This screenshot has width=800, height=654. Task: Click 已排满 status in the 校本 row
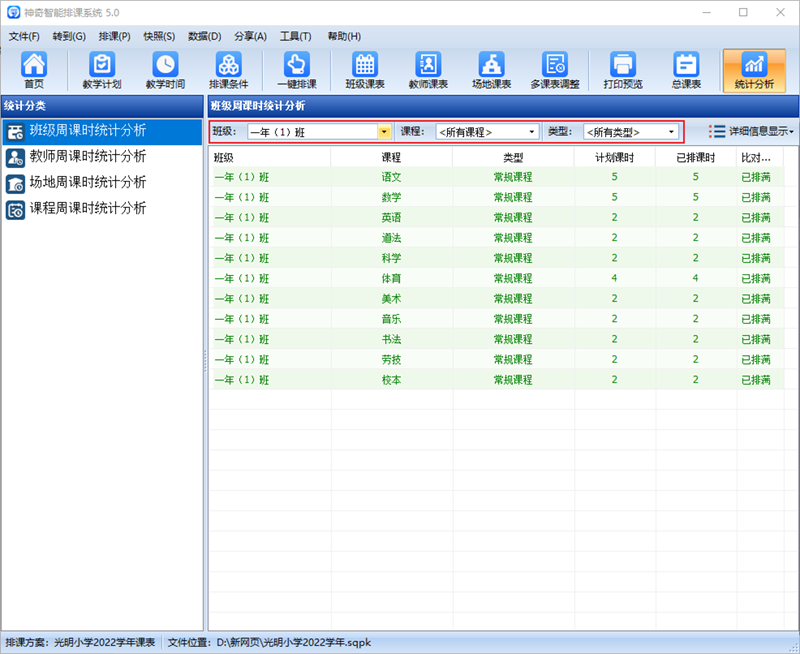coord(756,380)
